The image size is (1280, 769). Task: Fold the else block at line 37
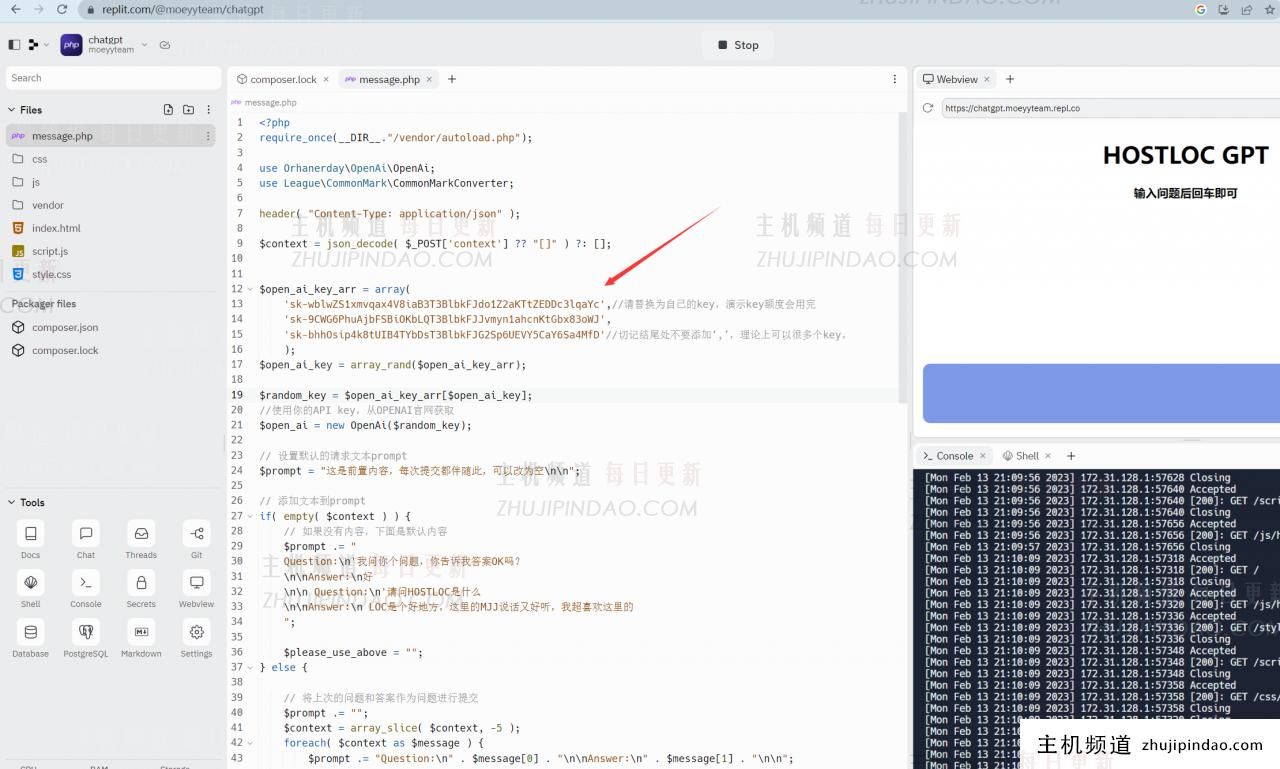(250, 667)
